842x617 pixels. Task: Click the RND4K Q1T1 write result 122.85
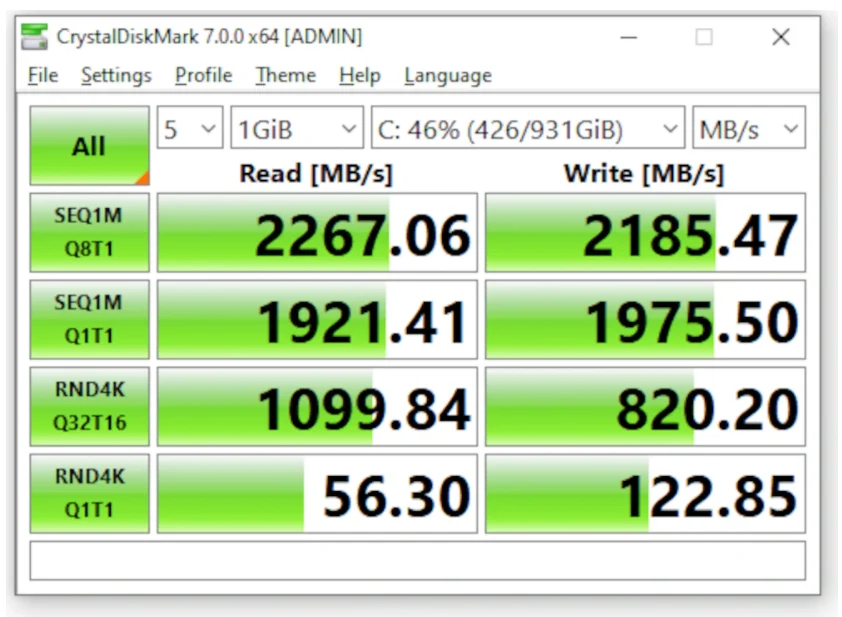pyautogui.click(x=645, y=493)
